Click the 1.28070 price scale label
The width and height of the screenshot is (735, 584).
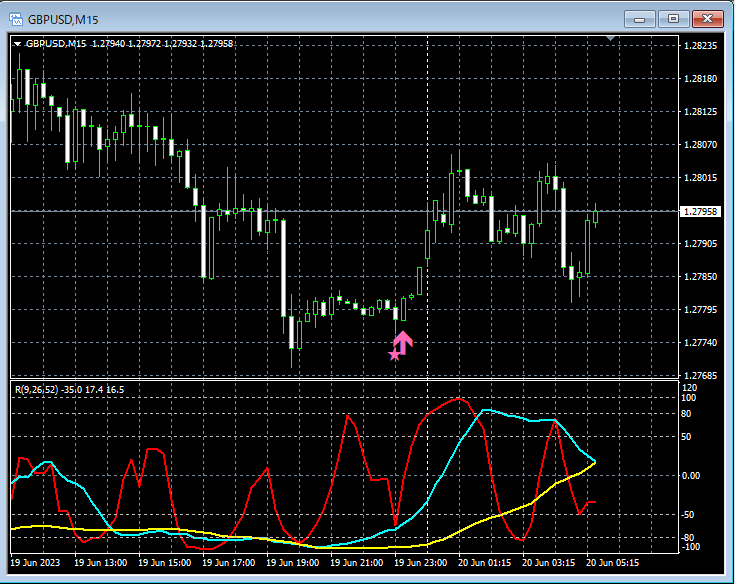(x=700, y=144)
